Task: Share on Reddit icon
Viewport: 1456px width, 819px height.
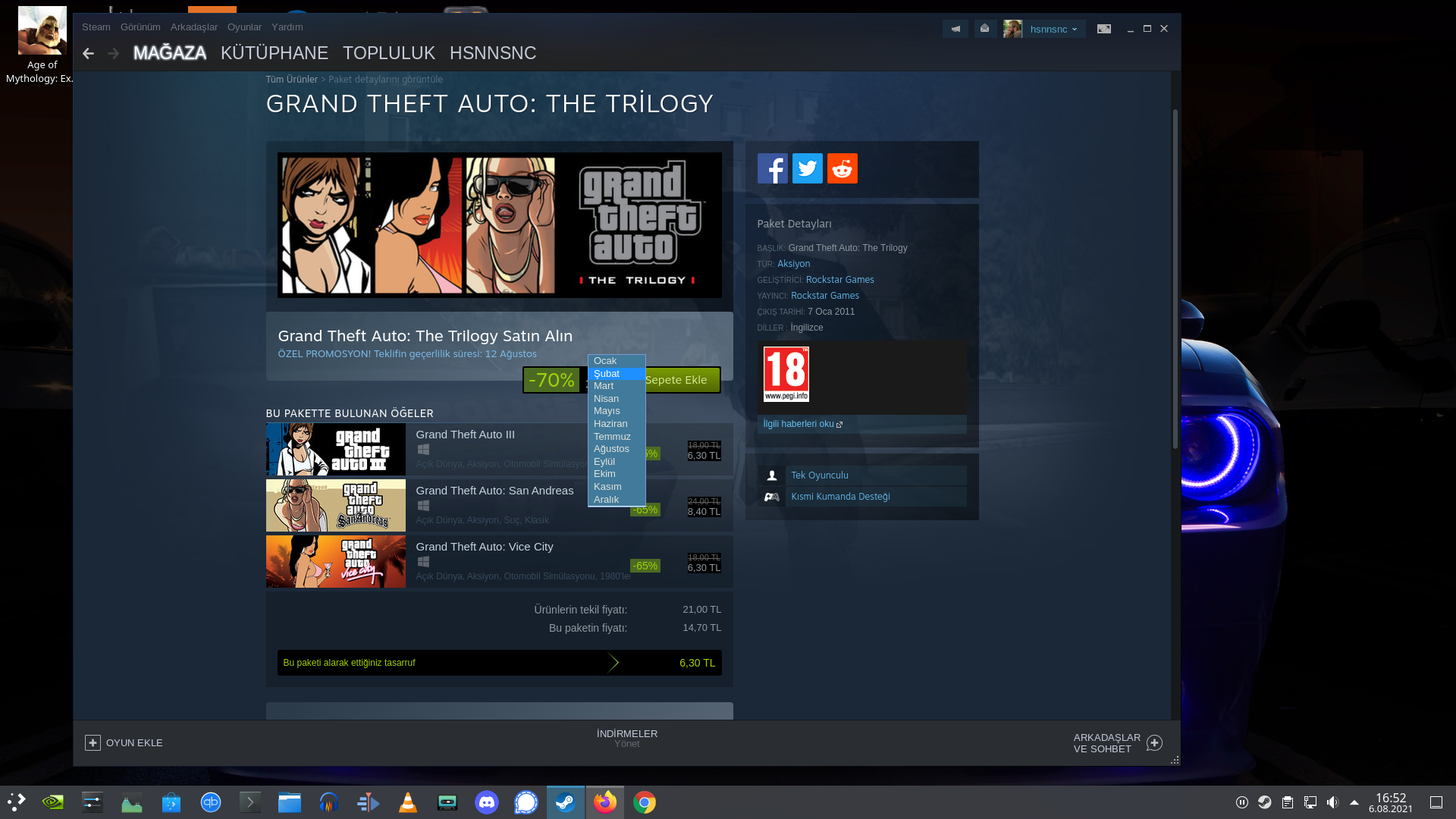Action: tap(842, 168)
